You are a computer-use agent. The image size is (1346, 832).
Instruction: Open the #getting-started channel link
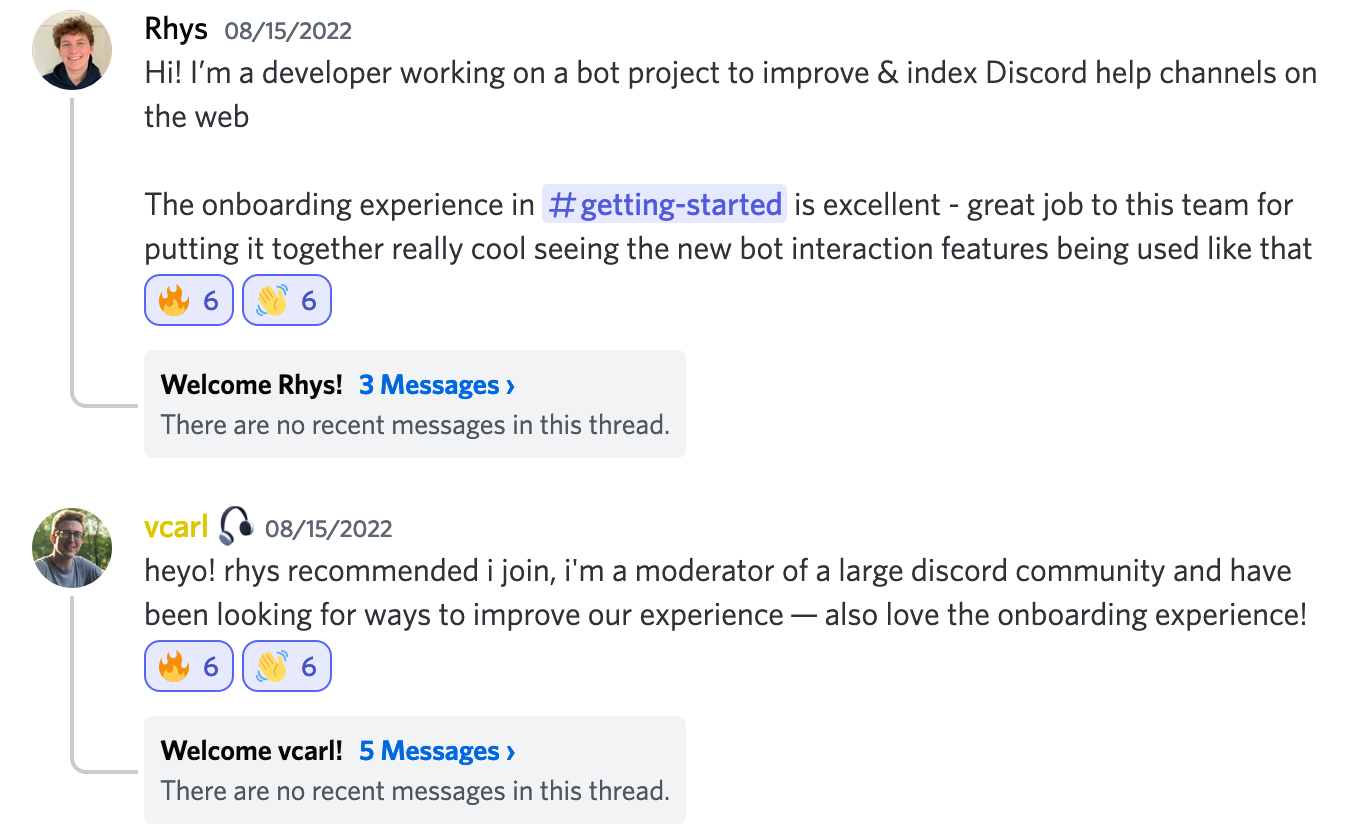(663, 204)
